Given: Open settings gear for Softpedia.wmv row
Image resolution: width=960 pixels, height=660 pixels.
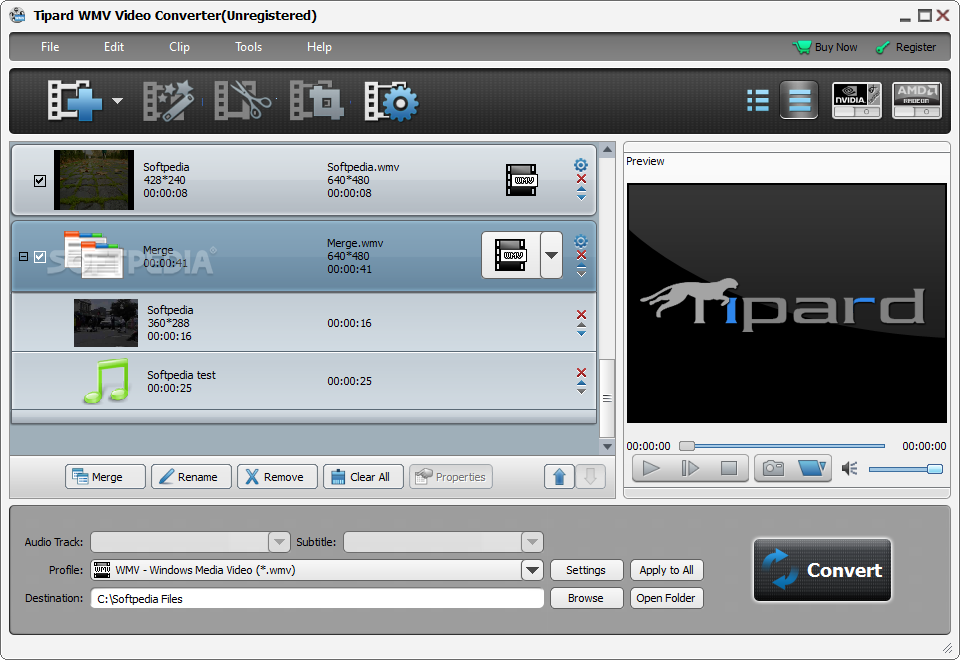Looking at the screenshot, I should click(x=581, y=165).
